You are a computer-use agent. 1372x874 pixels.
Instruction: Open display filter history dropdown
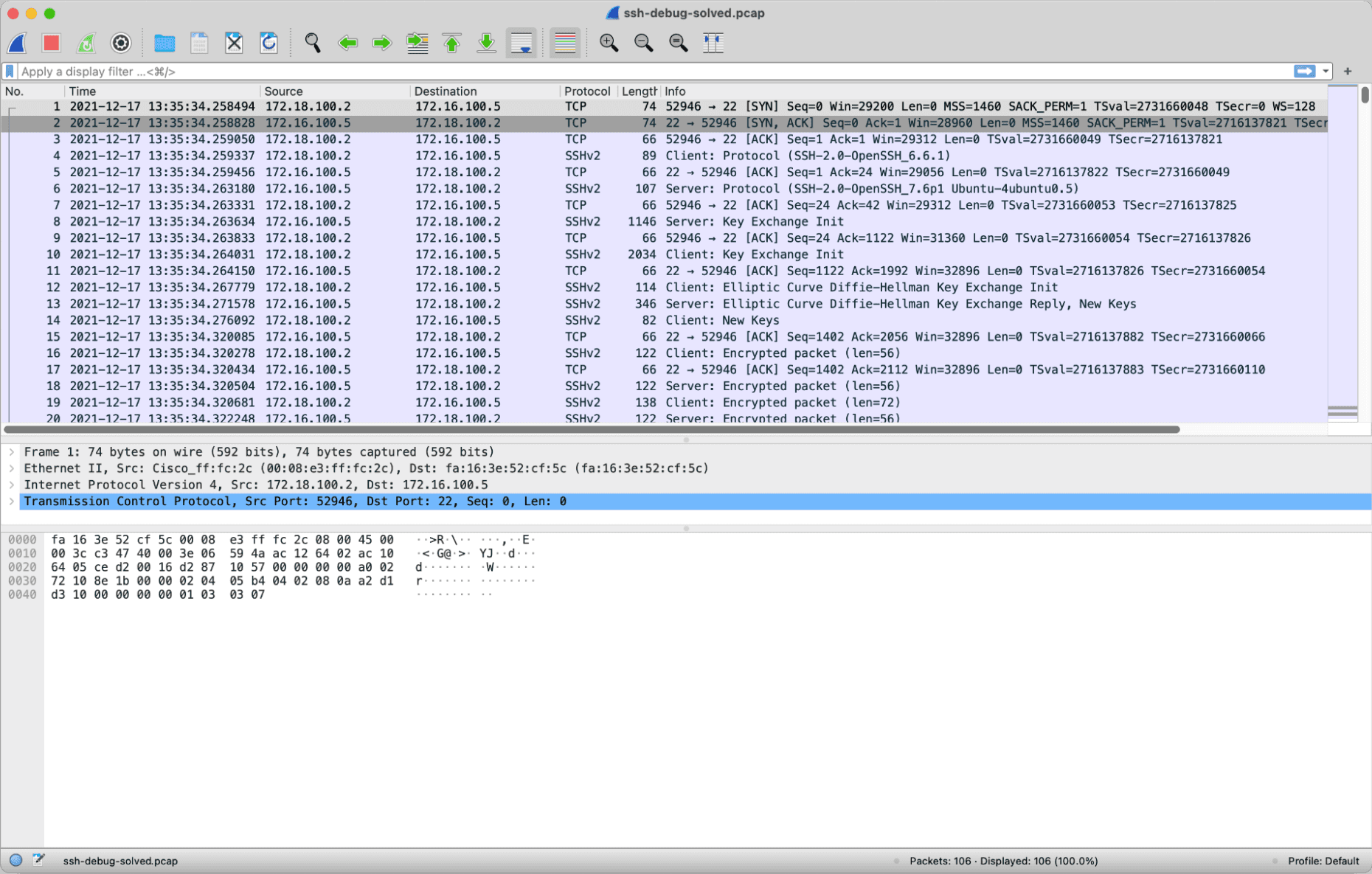point(1326,72)
